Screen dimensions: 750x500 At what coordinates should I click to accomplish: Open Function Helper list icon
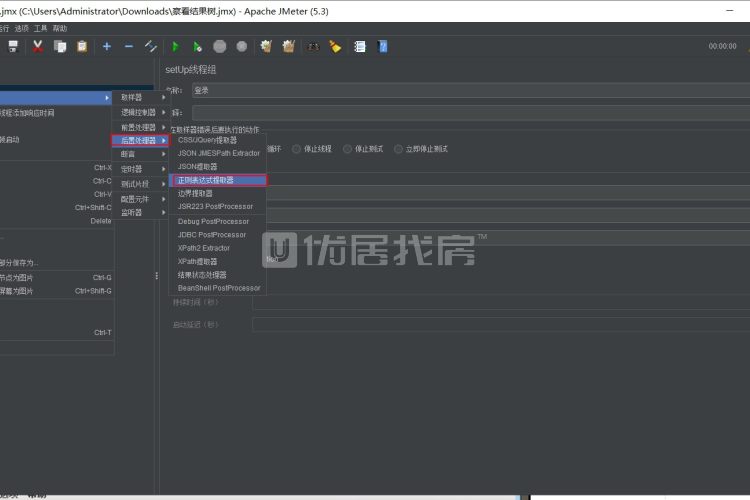[x=360, y=46]
